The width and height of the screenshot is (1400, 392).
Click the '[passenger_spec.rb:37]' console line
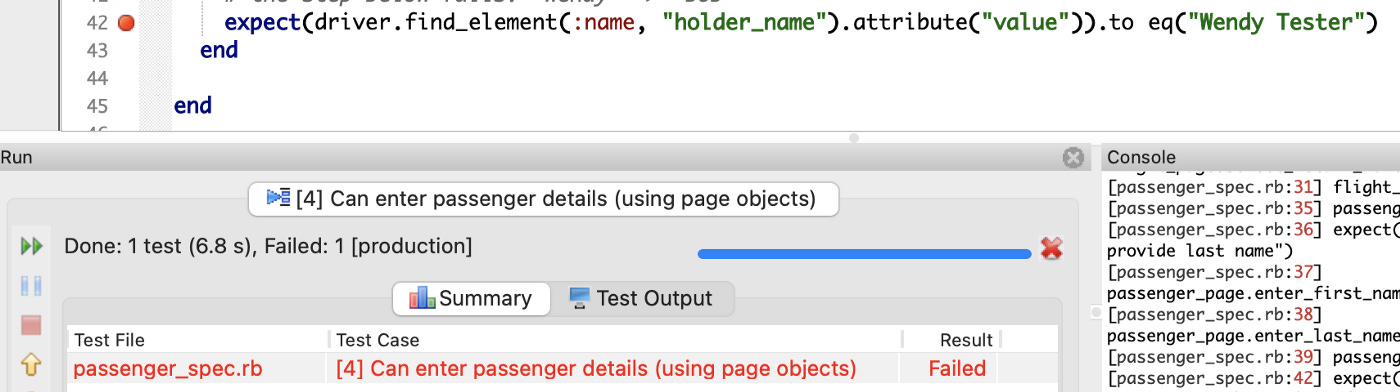click(x=1215, y=272)
